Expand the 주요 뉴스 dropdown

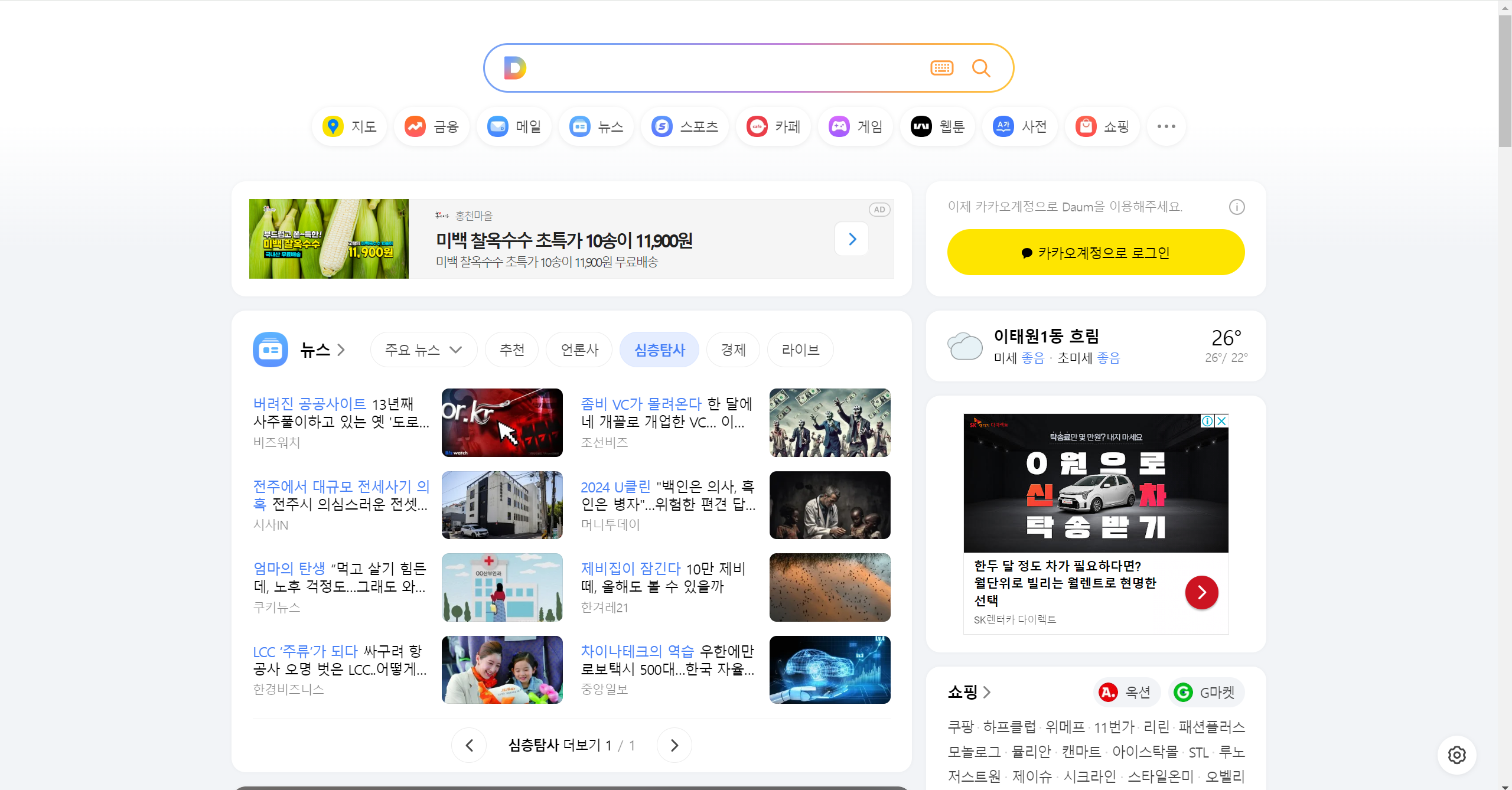click(x=423, y=350)
